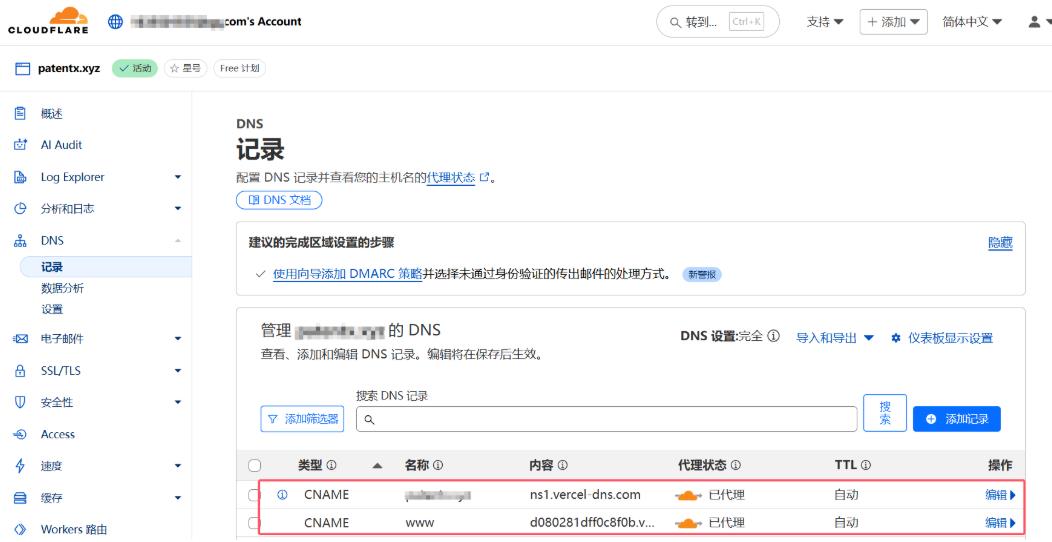
Task: Click the 搜索 DNS 记录 search field
Action: click(x=608, y=419)
